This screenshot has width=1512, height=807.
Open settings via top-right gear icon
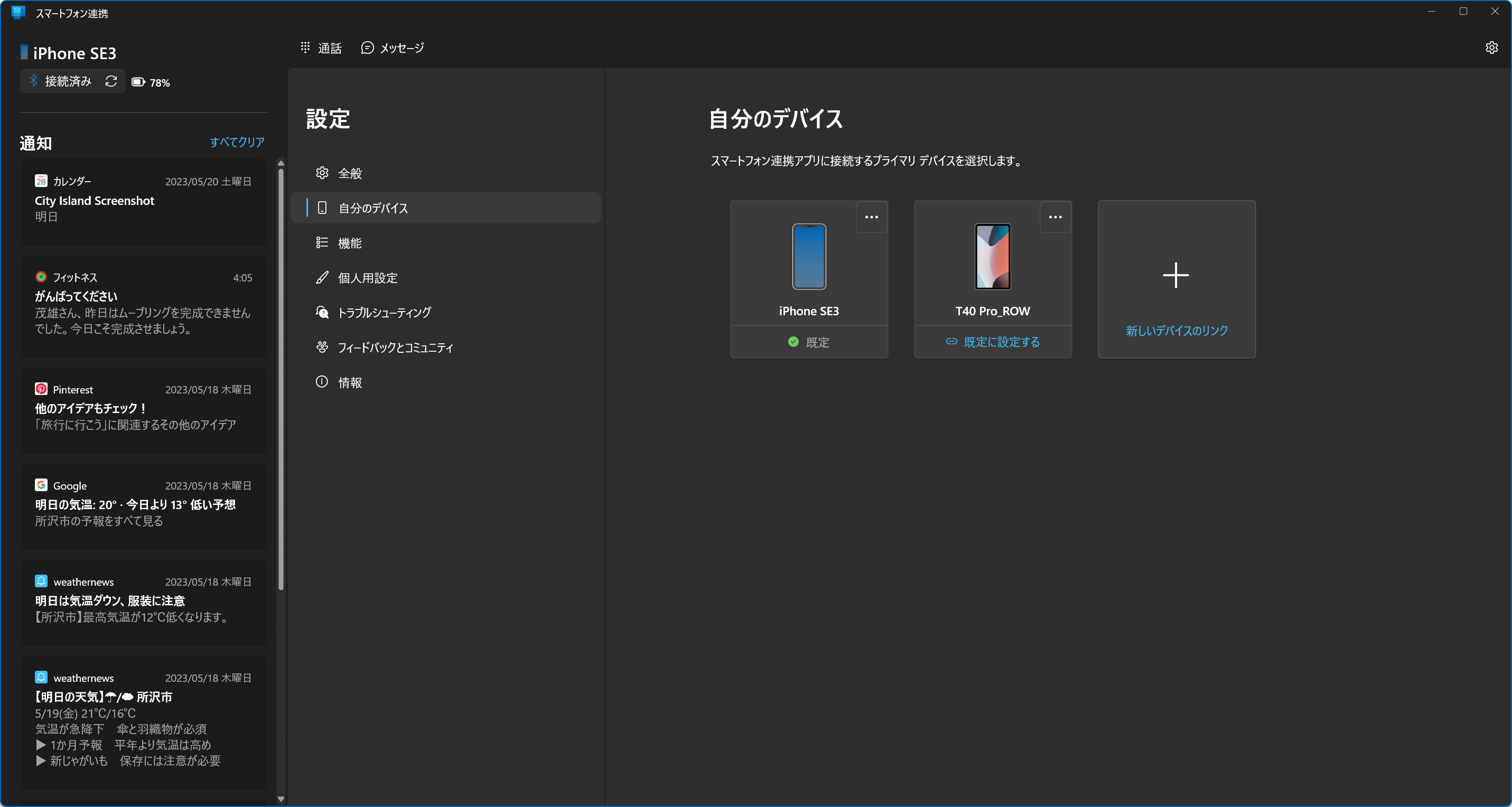[x=1491, y=48]
